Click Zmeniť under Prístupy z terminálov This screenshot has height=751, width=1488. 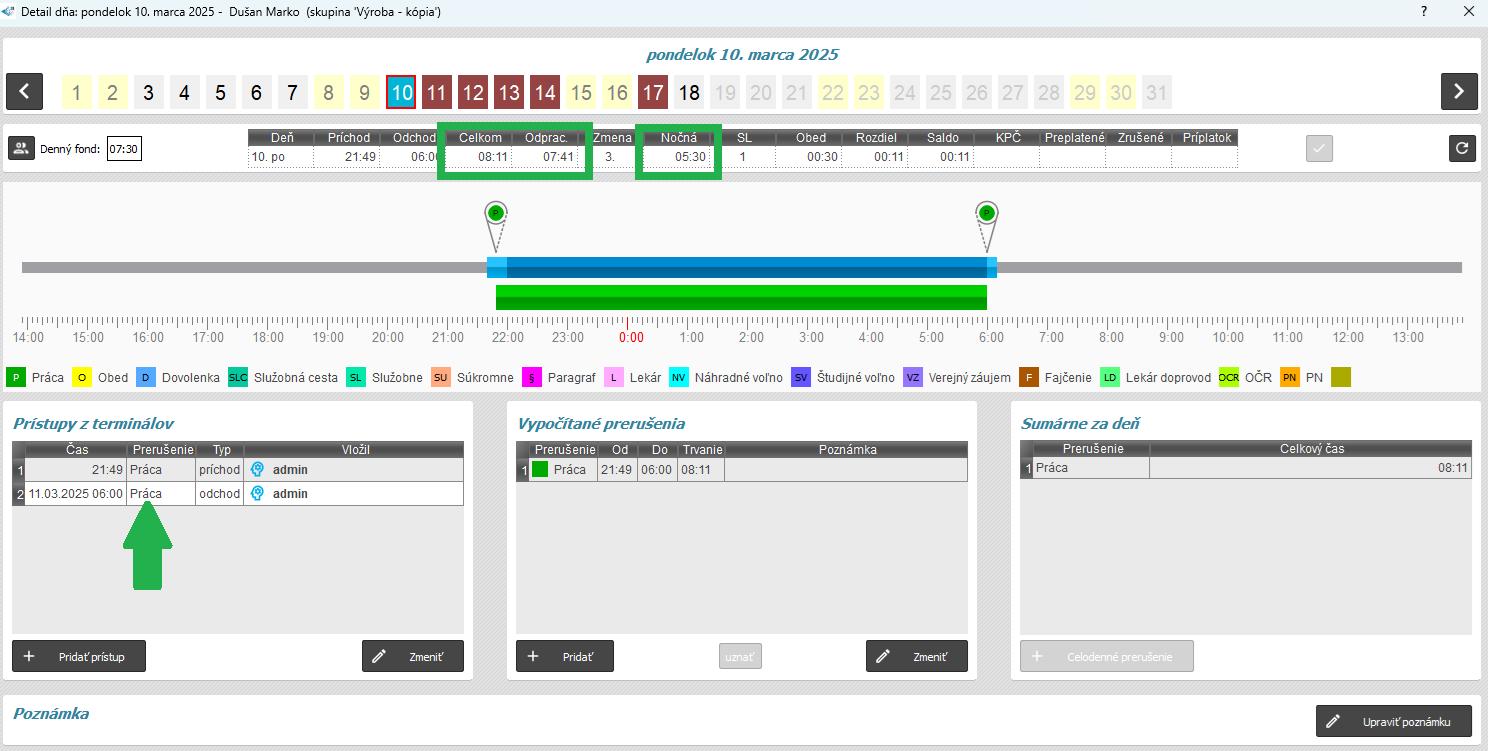413,656
